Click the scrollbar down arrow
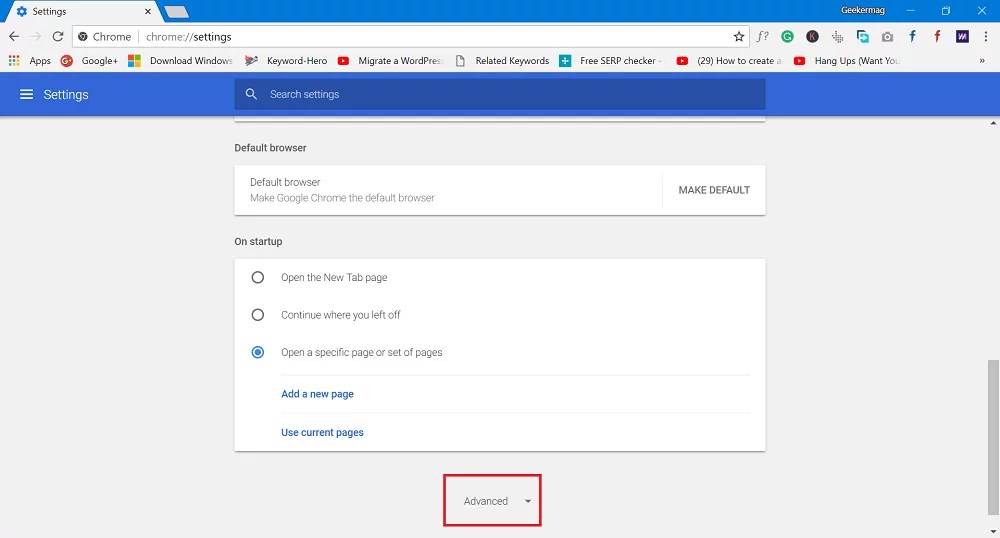Viewport: 1000px width, 538px height. pyautogui.click(x=994, y=532)
